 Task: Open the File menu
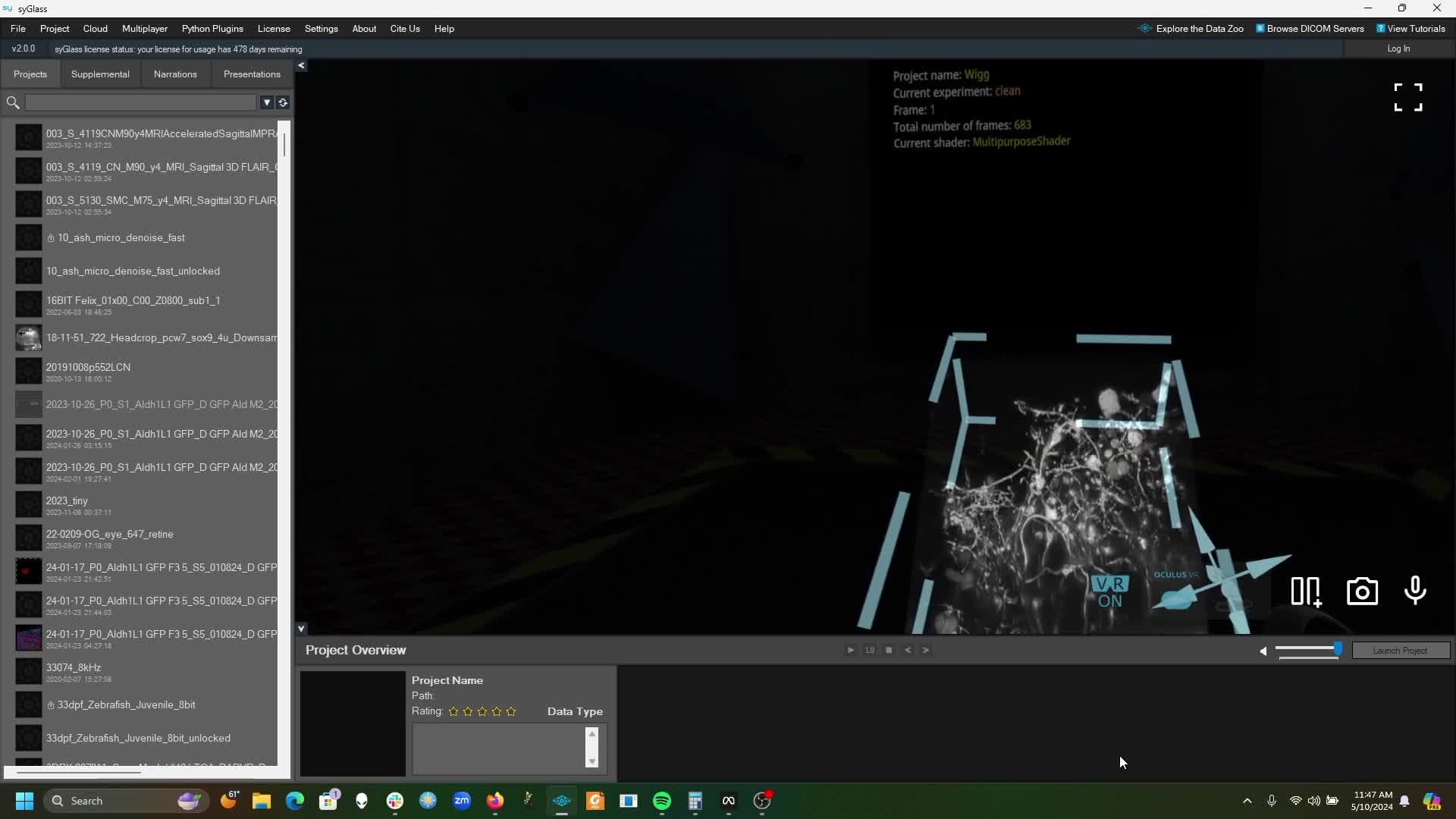point(18,29)
